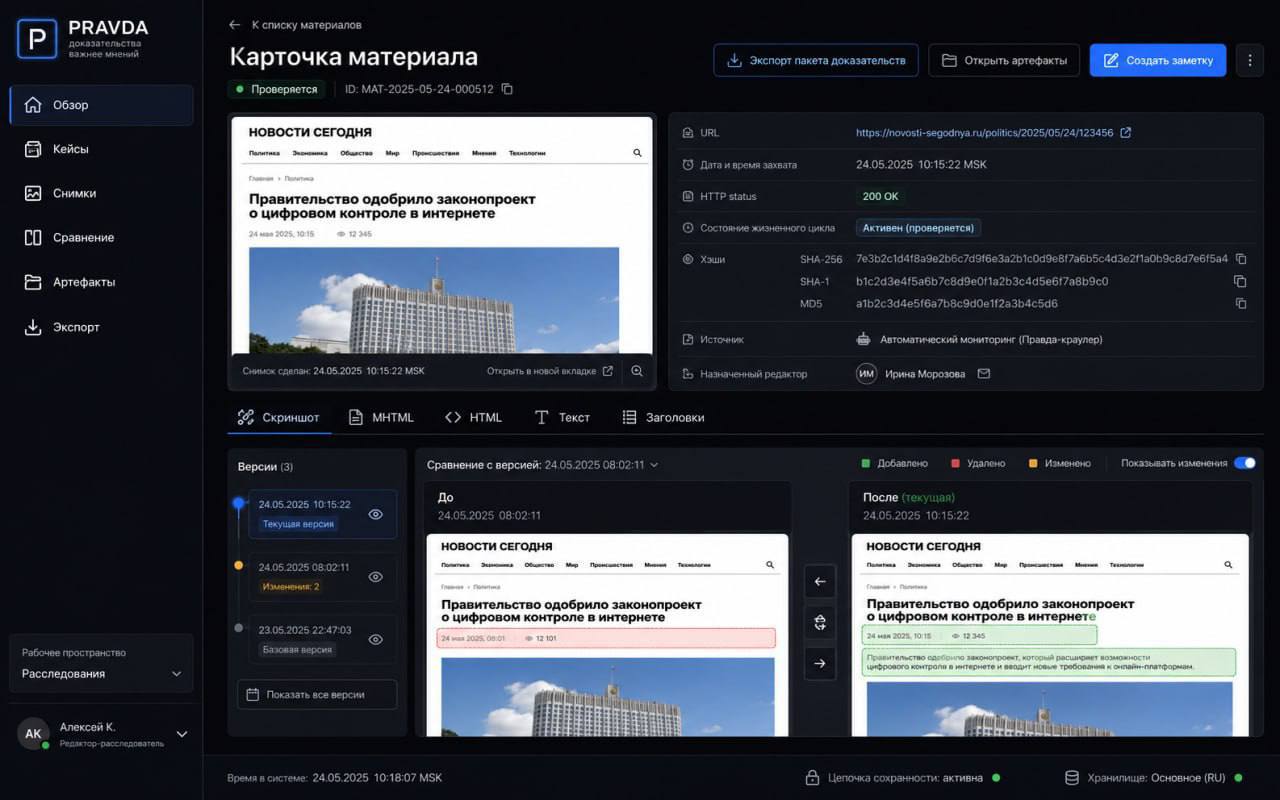Open the three-dot more options menu

(x=1249, y=60)
